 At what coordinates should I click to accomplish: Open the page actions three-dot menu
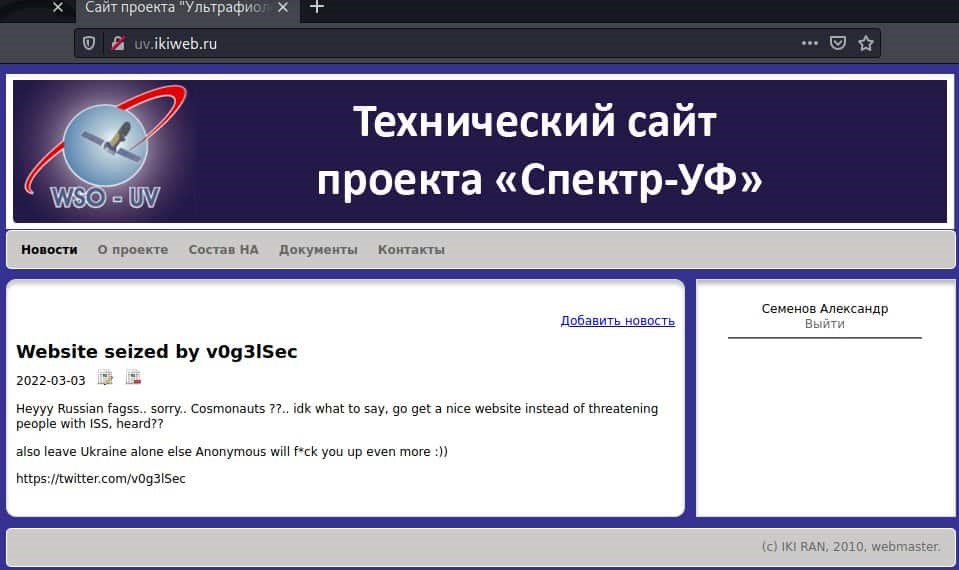point(809,43)
